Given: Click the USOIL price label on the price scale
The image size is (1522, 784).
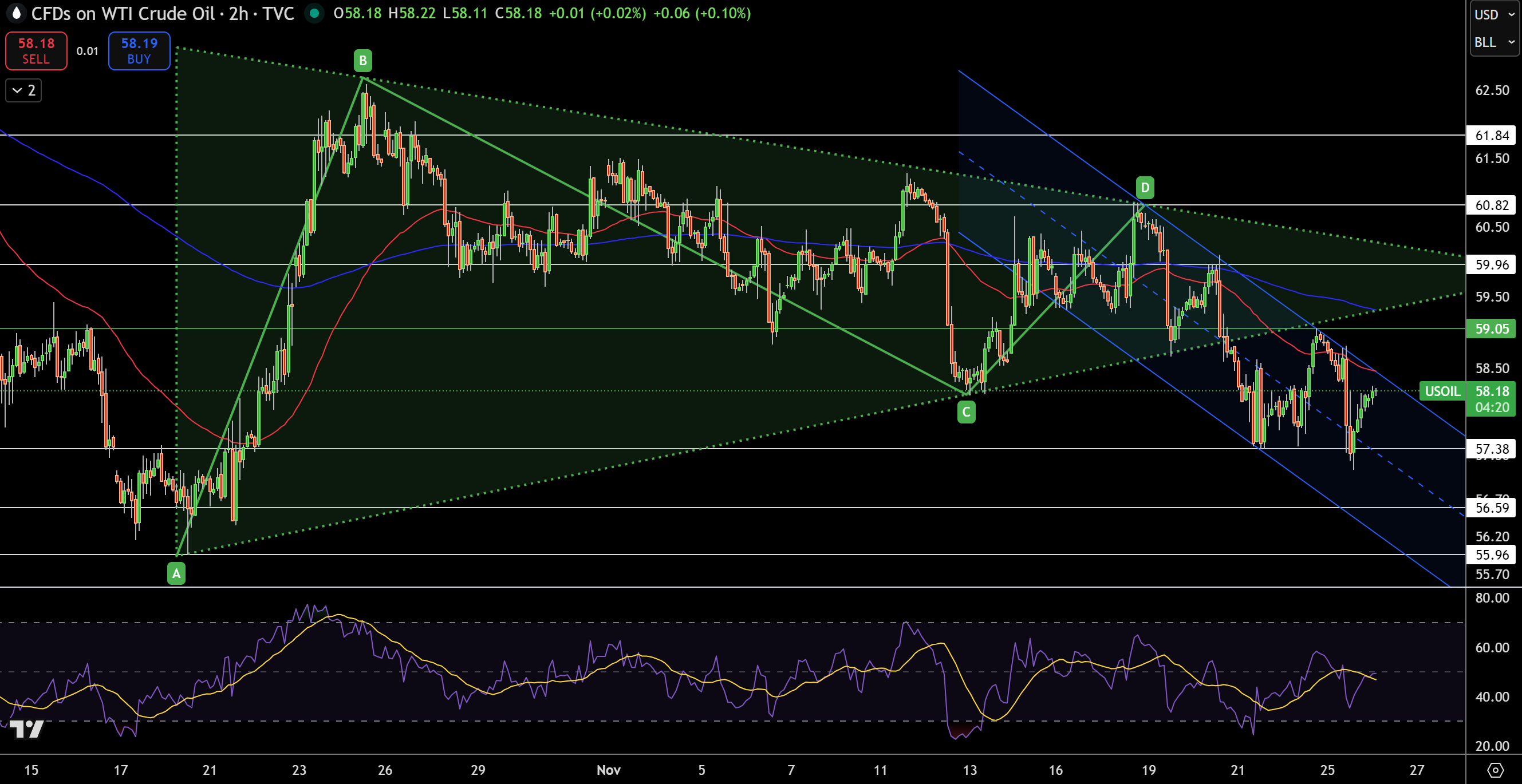Looking at the screenshot, I should (x=1443, y=391).
